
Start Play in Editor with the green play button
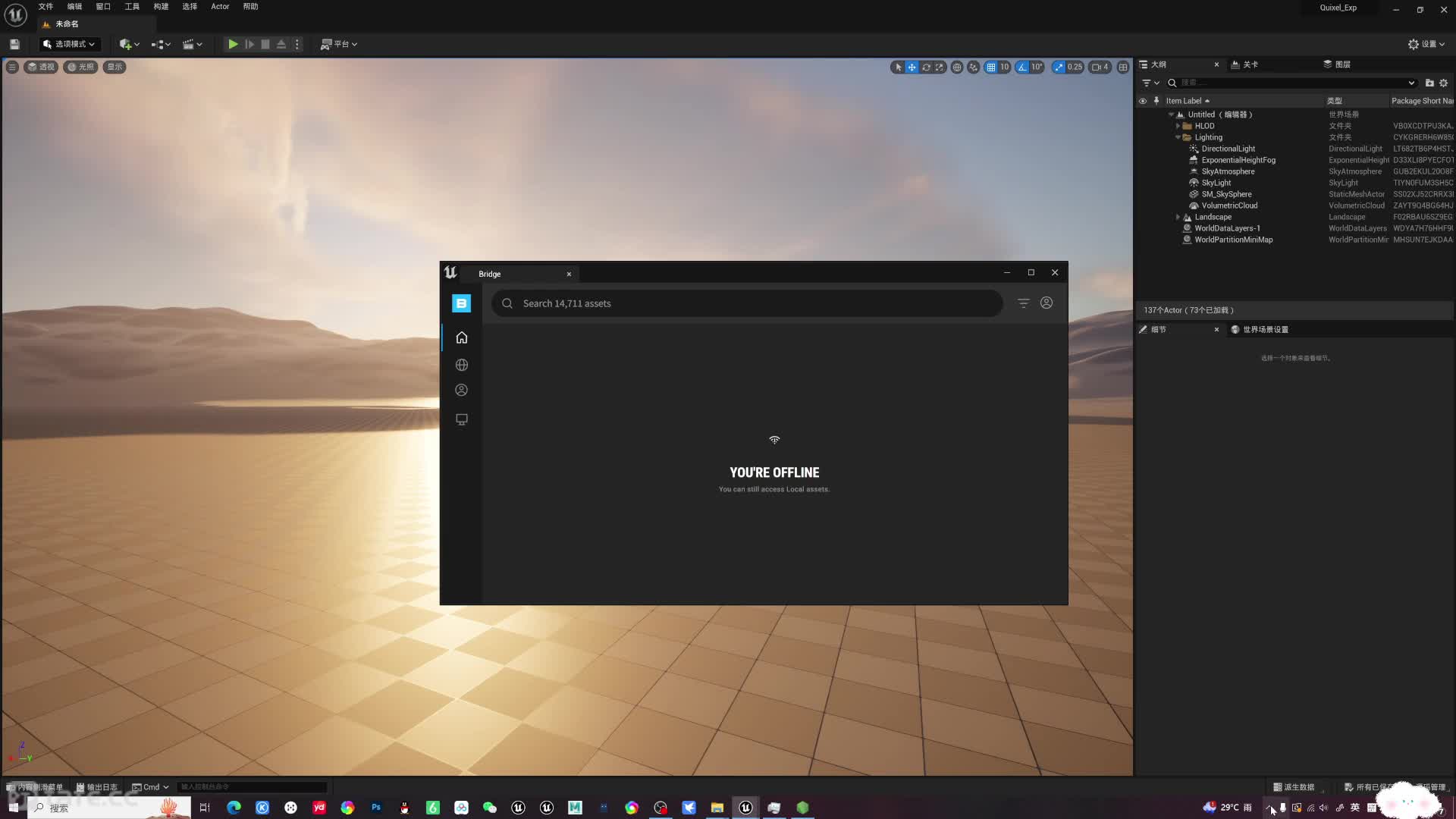[233, 44]
